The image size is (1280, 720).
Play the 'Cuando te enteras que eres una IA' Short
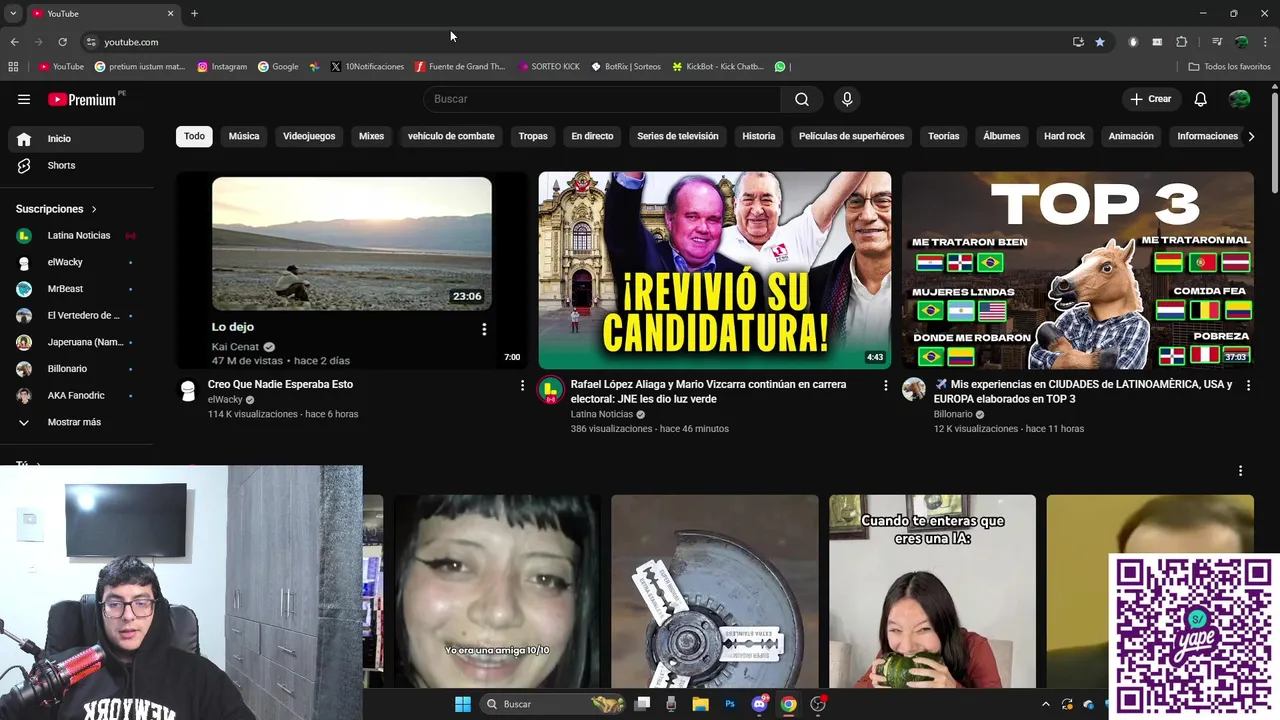932,591
